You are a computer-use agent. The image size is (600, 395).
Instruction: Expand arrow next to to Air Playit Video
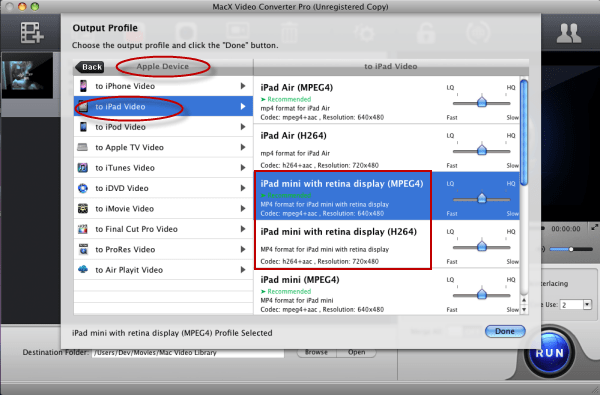(x=243, y=269)
